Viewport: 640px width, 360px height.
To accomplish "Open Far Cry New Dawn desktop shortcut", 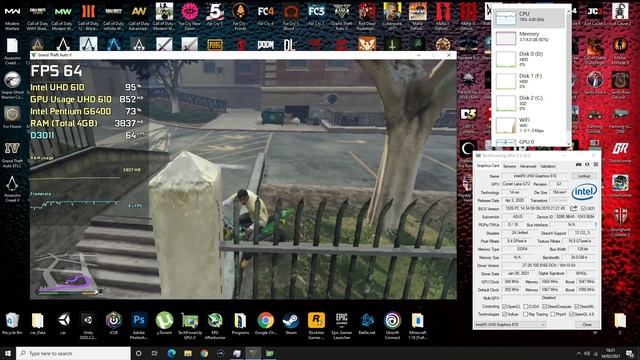I will 189,16.
